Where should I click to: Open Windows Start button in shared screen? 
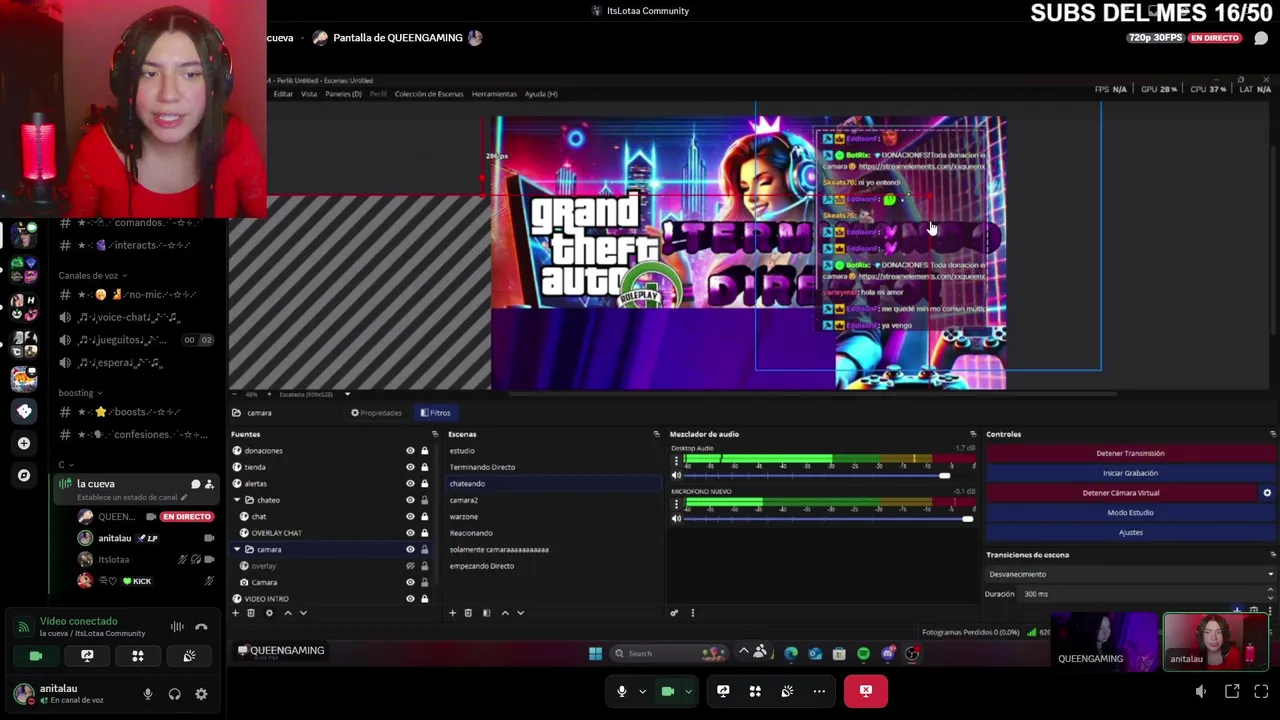point(595,654)
